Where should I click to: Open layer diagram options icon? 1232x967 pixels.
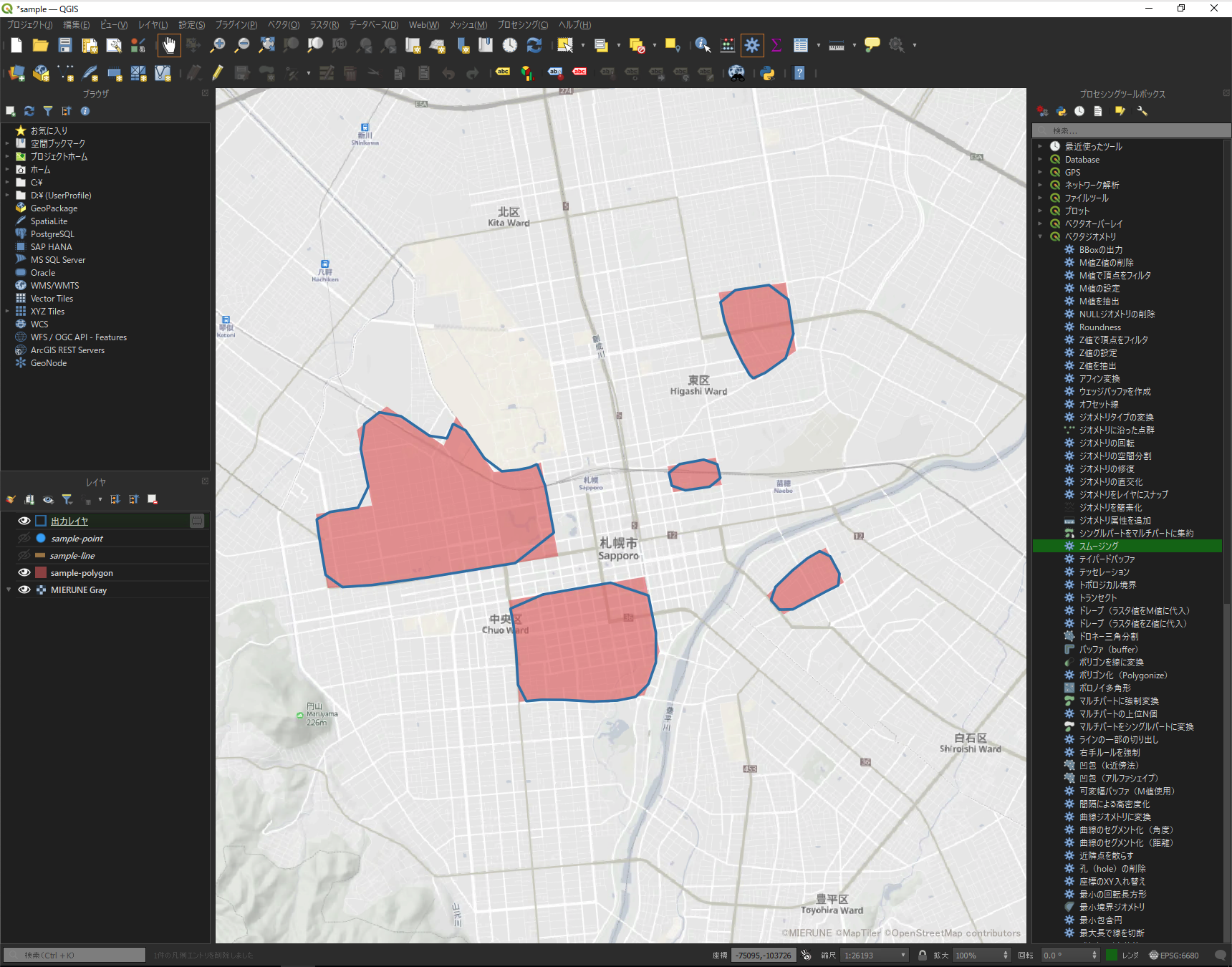click(x=527, y=73)
